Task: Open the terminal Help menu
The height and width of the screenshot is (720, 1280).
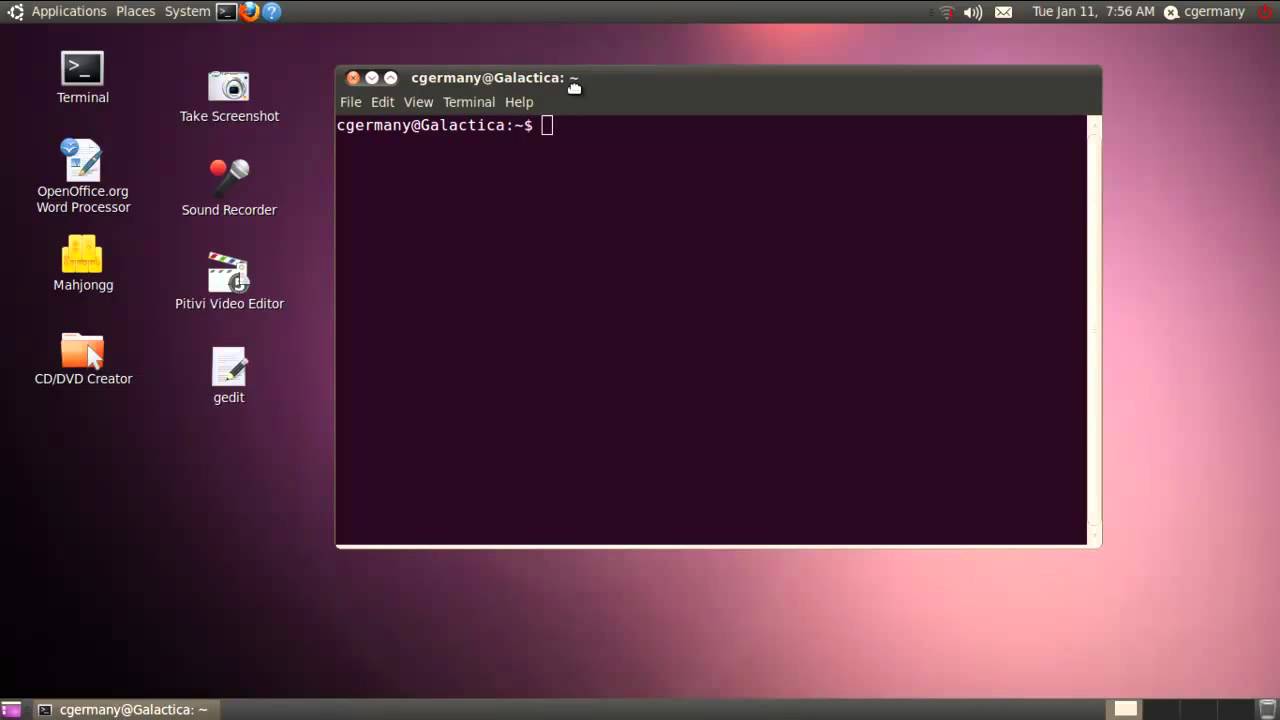Action: (x=519, y=102)
